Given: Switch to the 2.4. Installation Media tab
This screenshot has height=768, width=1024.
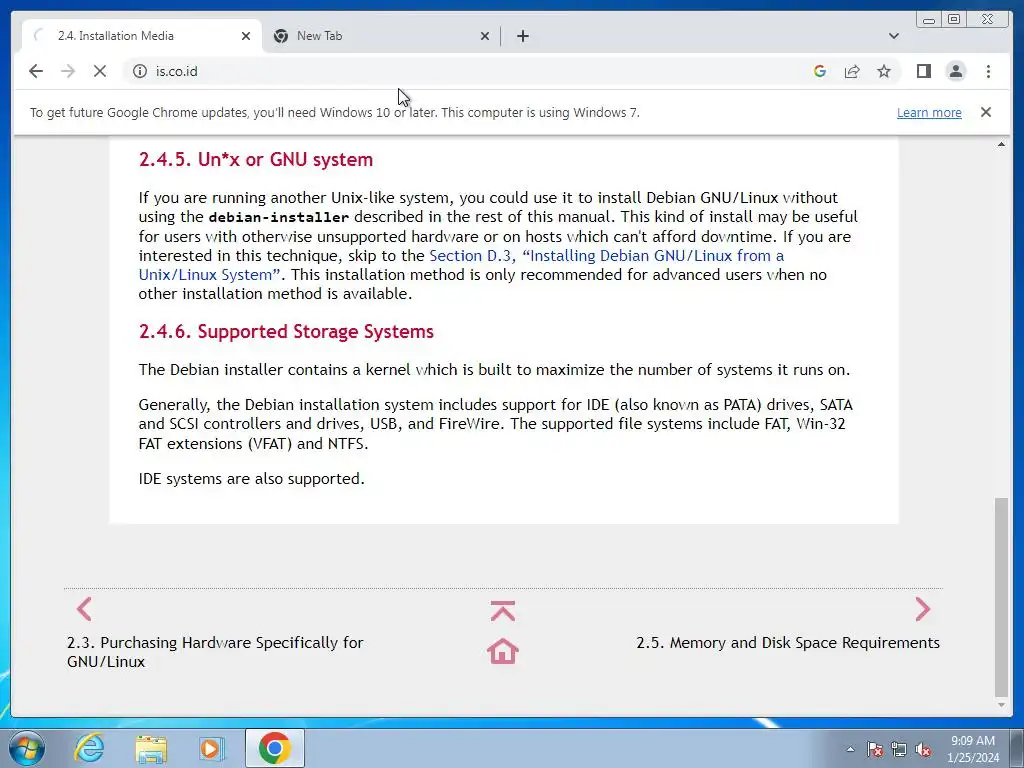Looking at the screenshot, I should 142,36.
